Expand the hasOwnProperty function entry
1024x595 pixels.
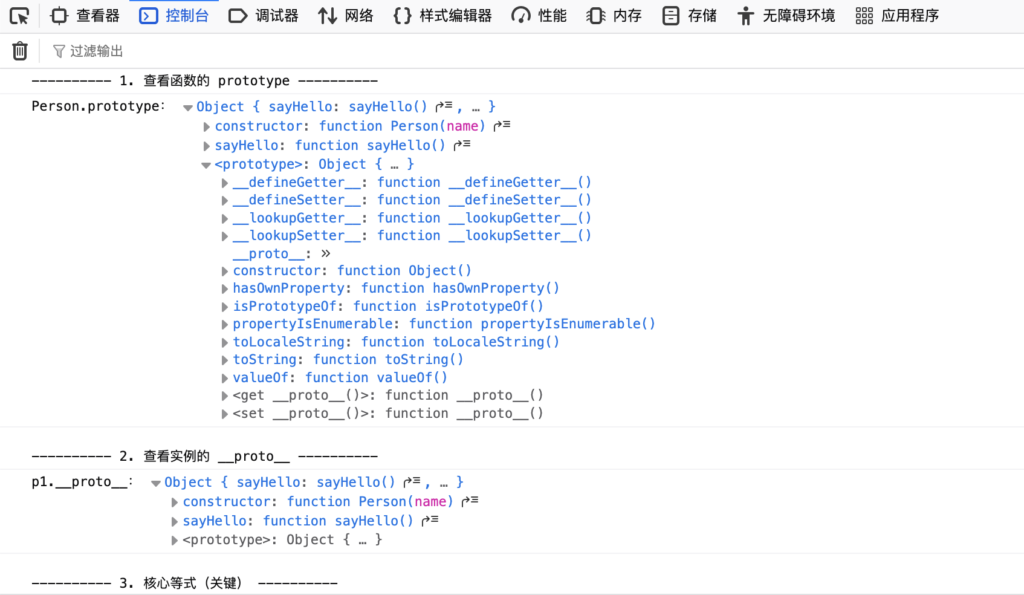pyautogui.click(x=225, y=289)
